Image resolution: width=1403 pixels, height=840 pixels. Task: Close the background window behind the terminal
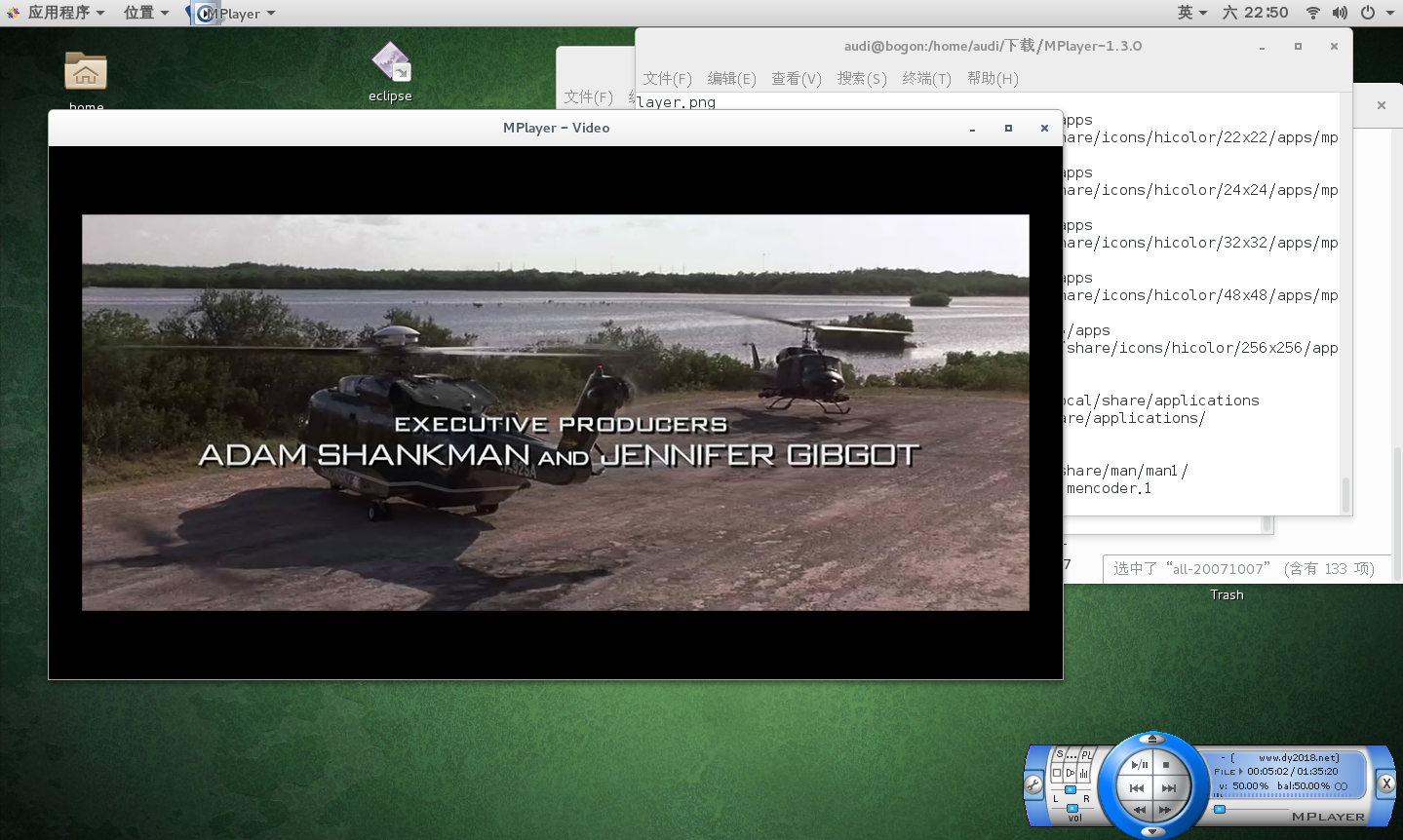click(x=1381, y=105)
